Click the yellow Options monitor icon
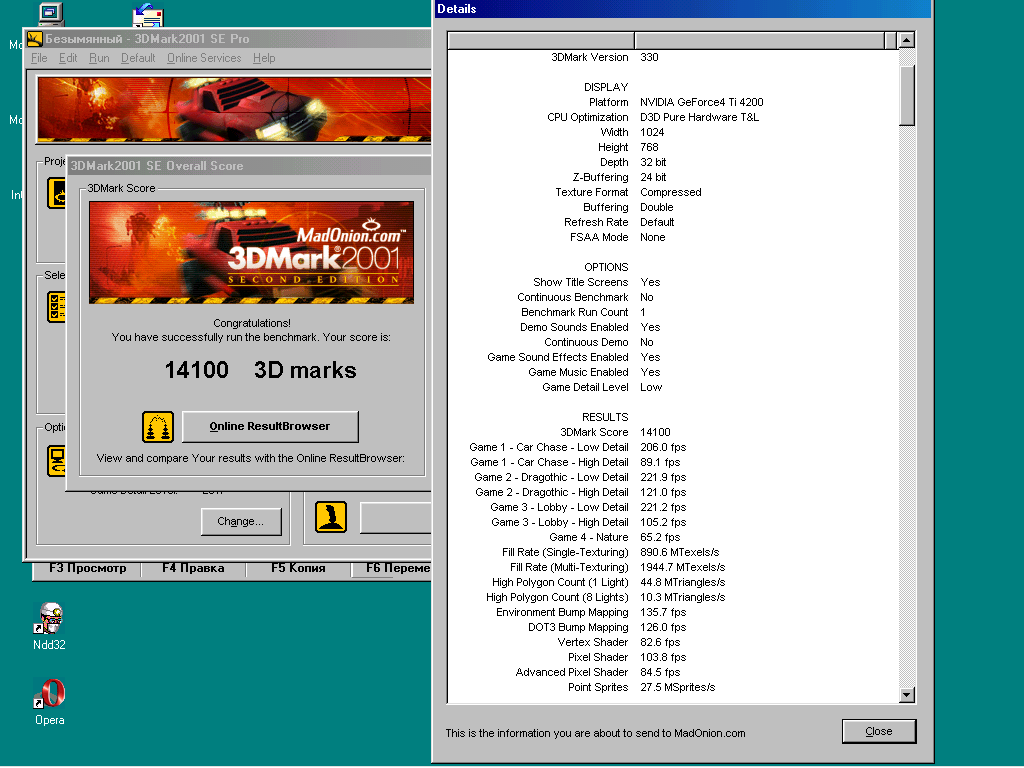The width and height of the screenshot is (1024, 768). pos(56,461)
